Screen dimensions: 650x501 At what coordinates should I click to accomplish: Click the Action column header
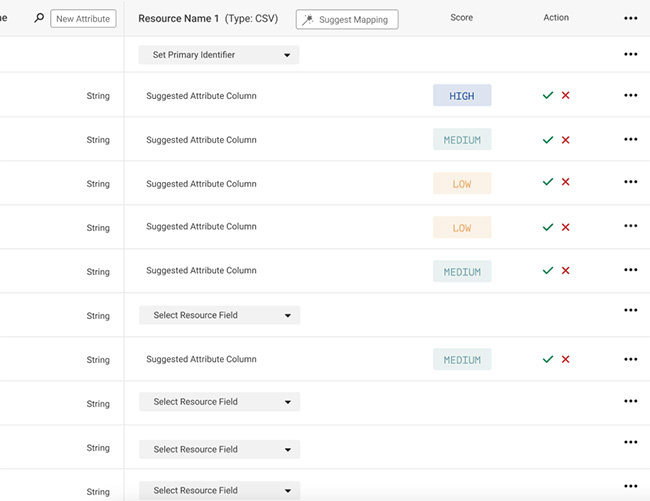[556, 17]
